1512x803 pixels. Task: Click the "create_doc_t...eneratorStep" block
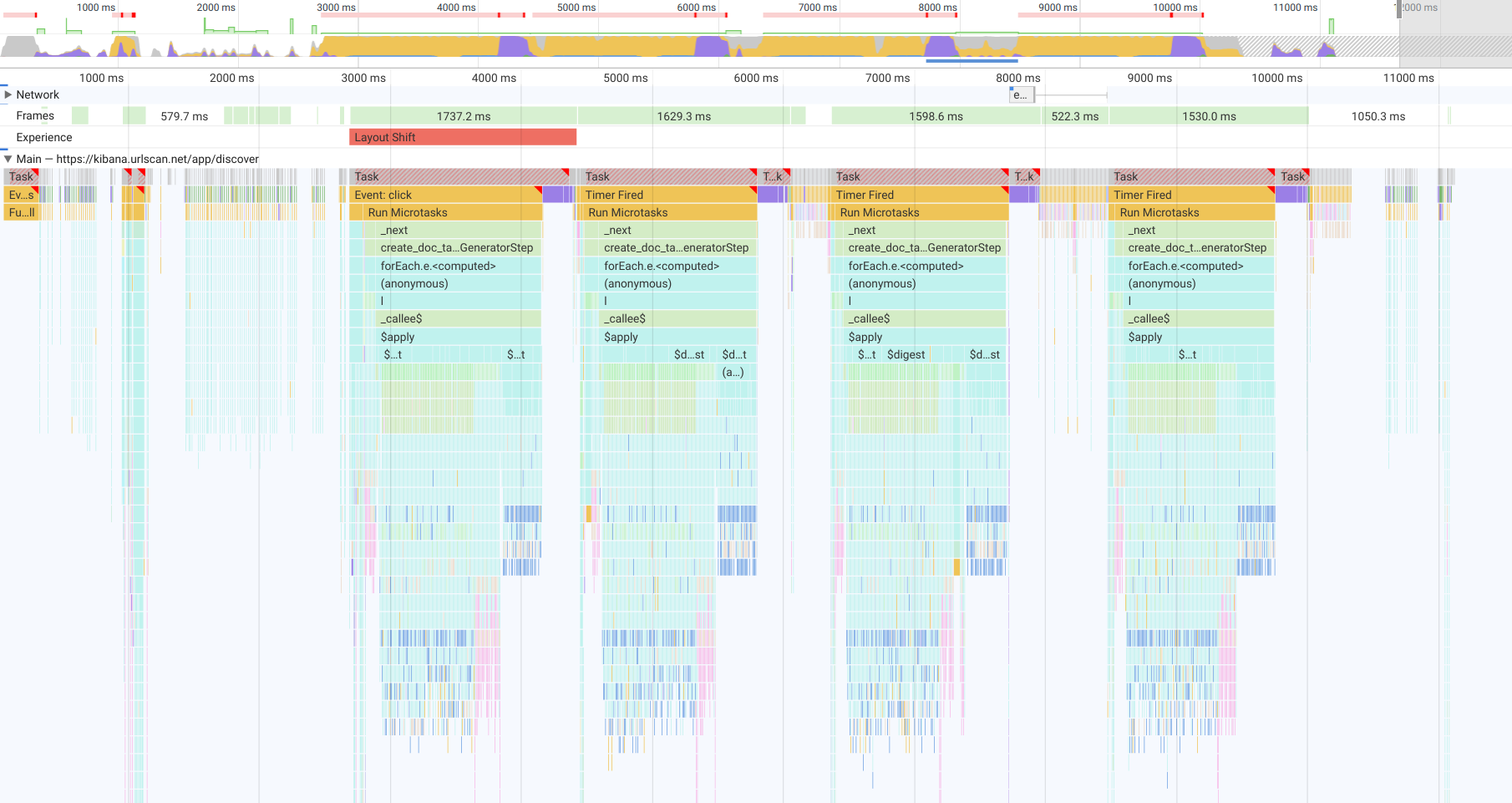coord(1196,247)
